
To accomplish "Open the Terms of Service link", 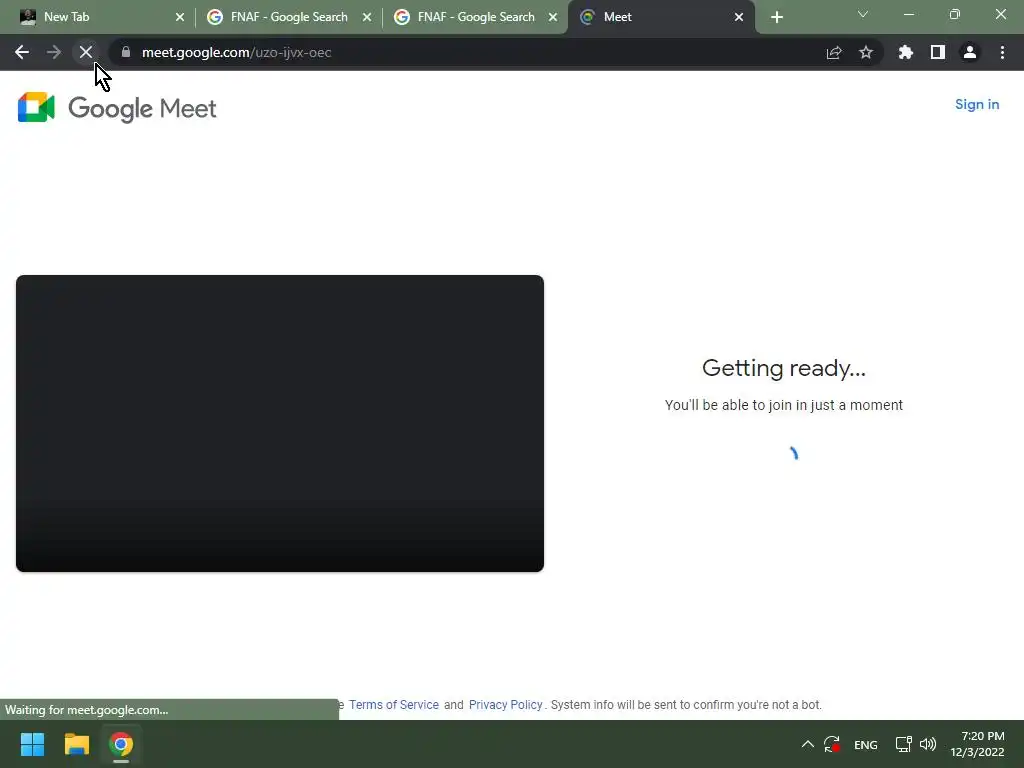I will point(394,705).
